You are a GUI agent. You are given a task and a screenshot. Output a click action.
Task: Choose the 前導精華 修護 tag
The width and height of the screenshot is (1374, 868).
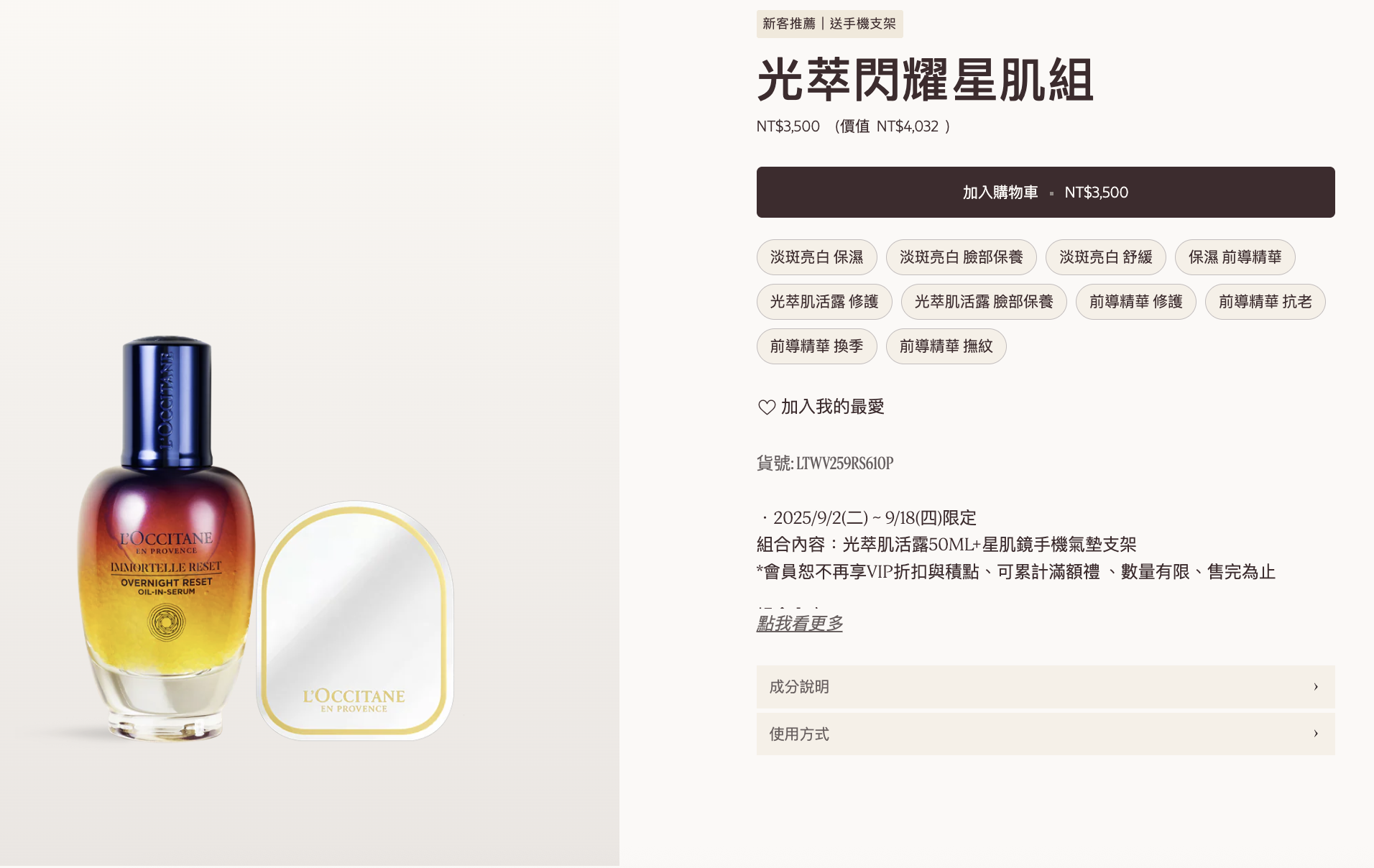pos(1135,302)
